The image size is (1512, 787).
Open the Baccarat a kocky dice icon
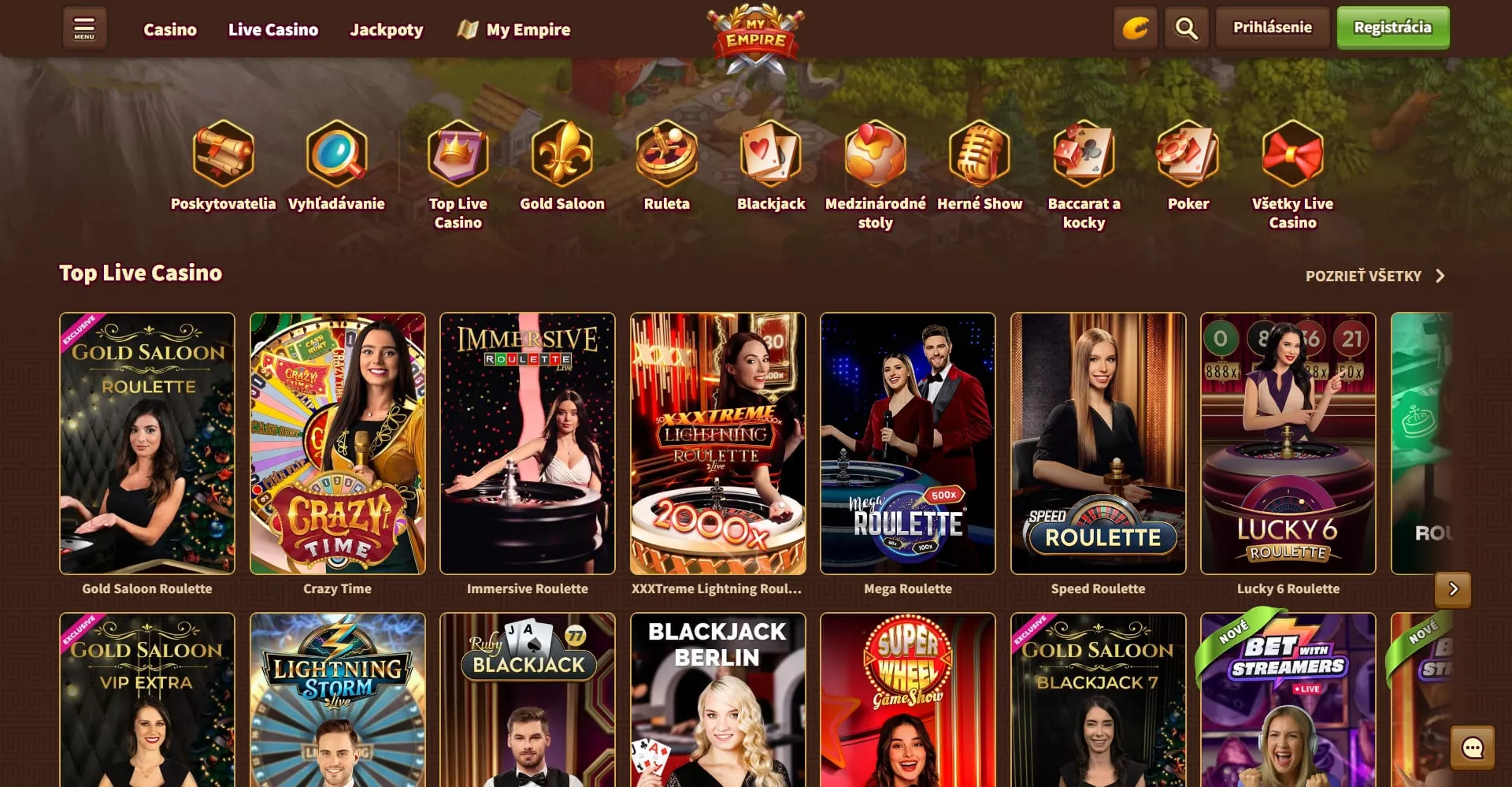1084,154
